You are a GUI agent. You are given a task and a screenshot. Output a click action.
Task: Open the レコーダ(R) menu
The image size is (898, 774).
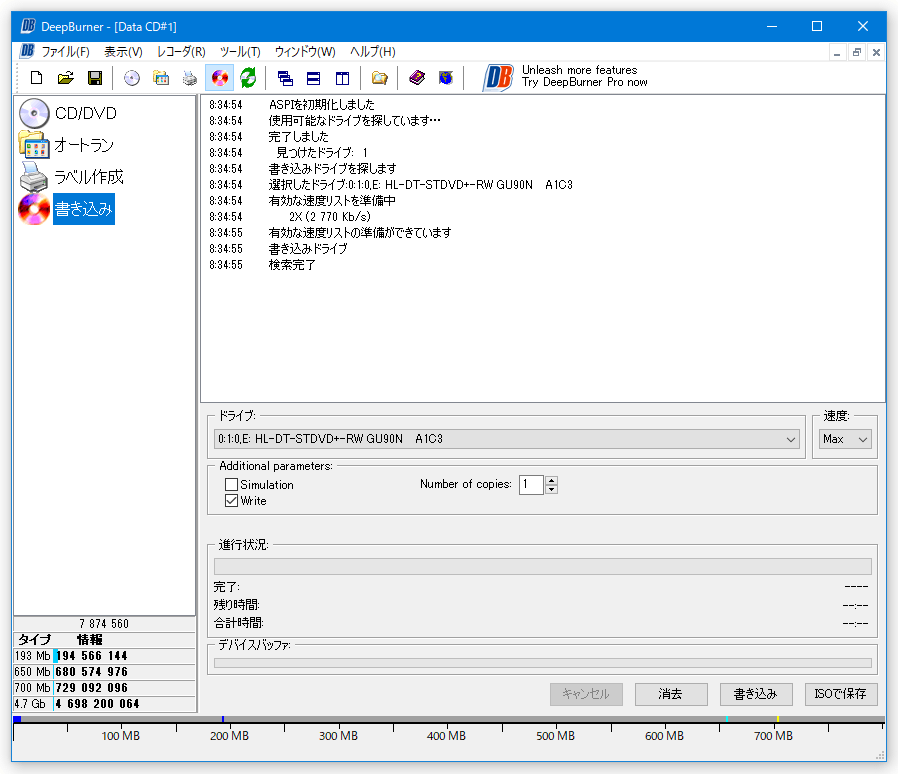click(181, 52)
